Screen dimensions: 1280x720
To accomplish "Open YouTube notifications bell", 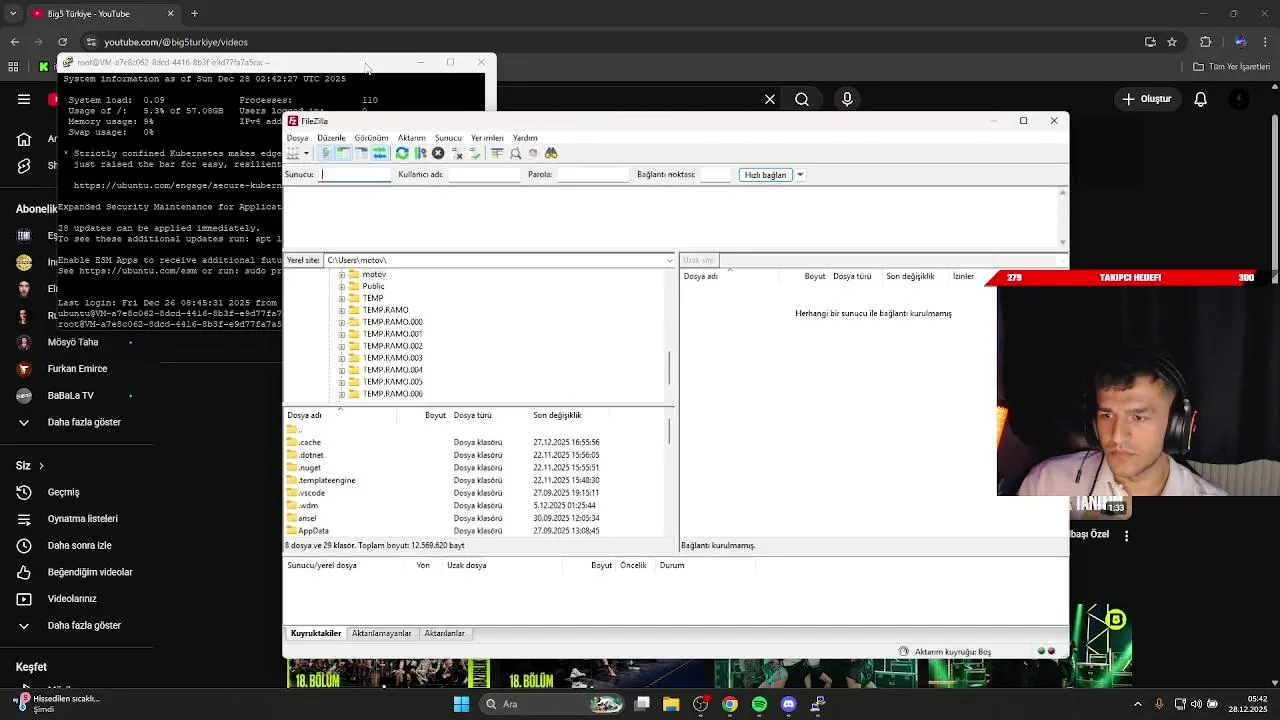I will (x=1201, y=99).
